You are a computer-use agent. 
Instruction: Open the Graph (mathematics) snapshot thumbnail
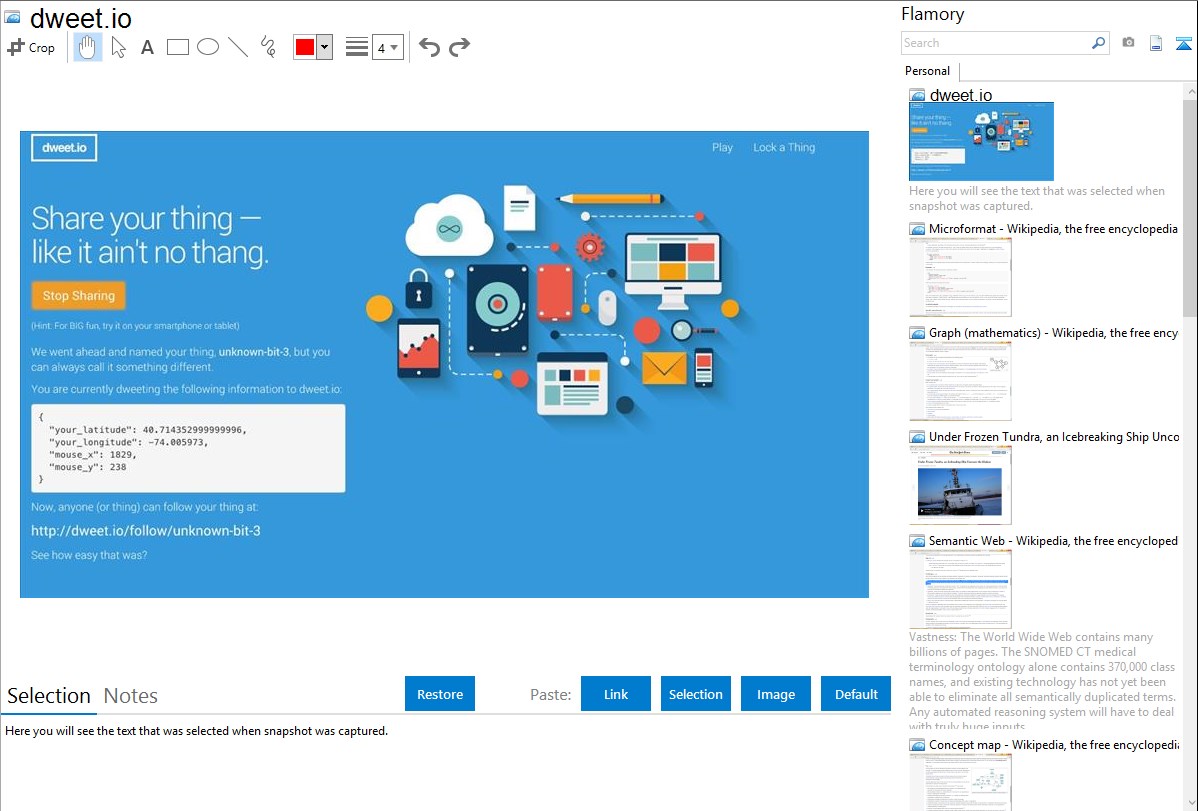pyautogui.click(x=960, y=381)
